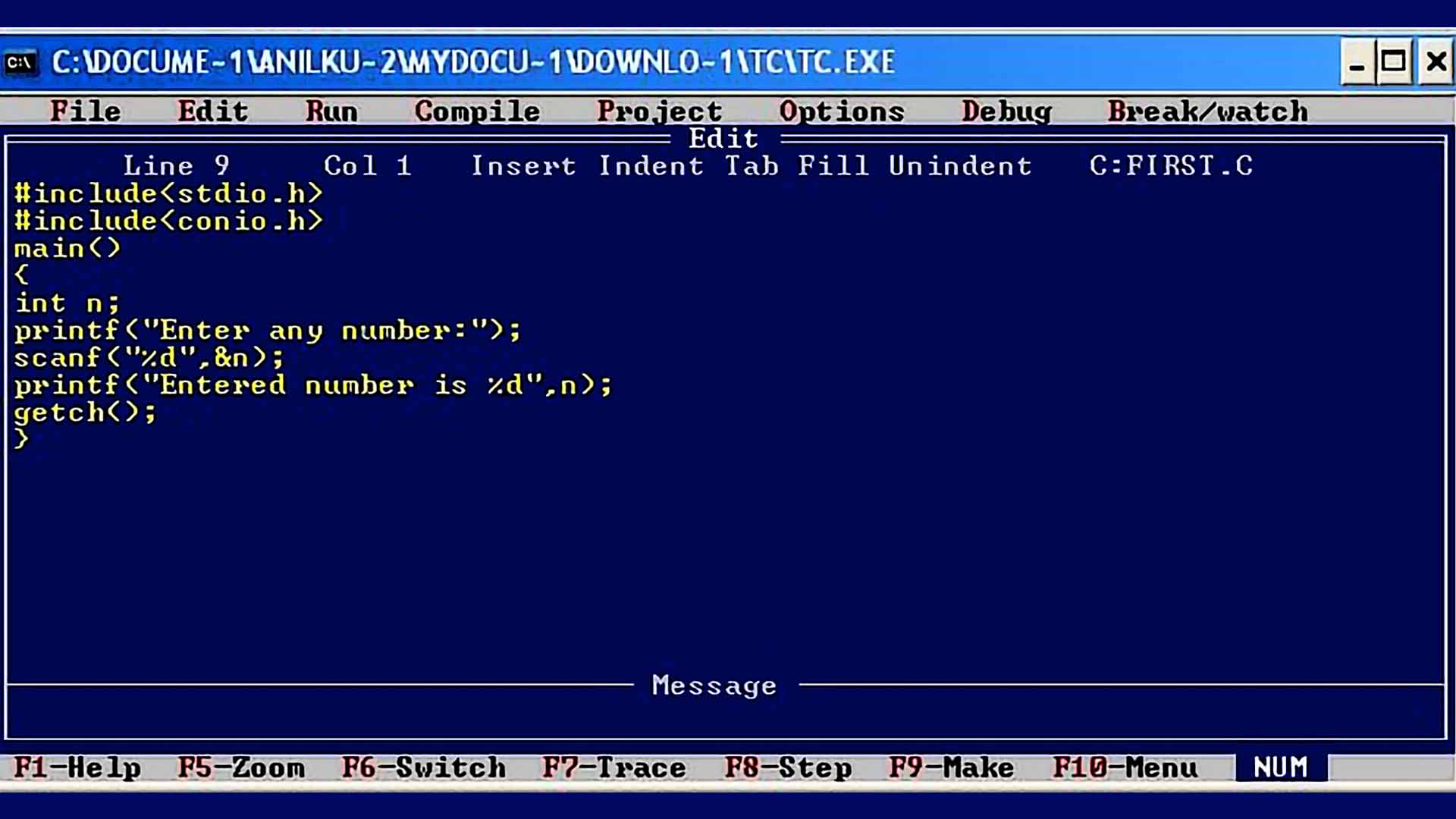Click the Line 9 indicator
The image size is (1456, 819).
pos(176,165)
